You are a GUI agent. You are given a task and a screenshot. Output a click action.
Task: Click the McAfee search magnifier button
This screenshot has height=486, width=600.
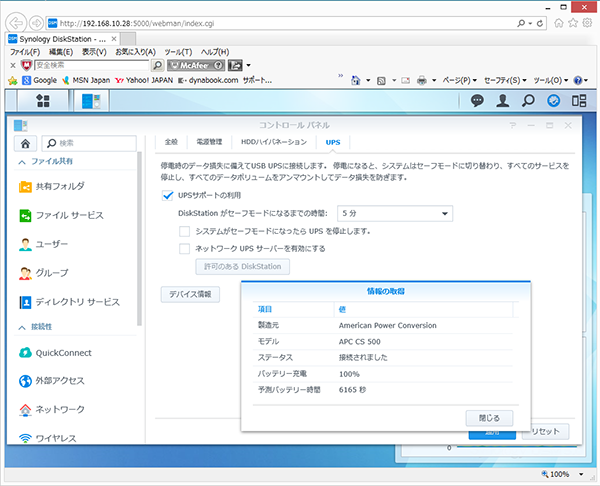coord(157,65)
